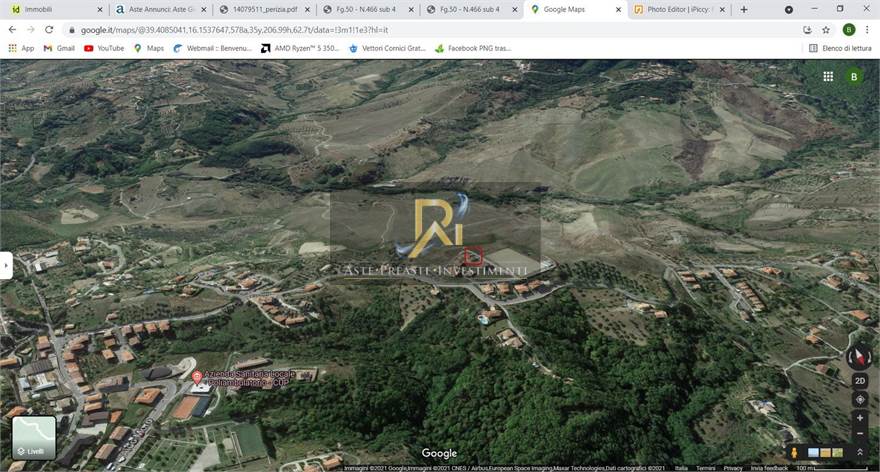Open the Google apps grid menu
880x472 pixels.
point(828,76)
